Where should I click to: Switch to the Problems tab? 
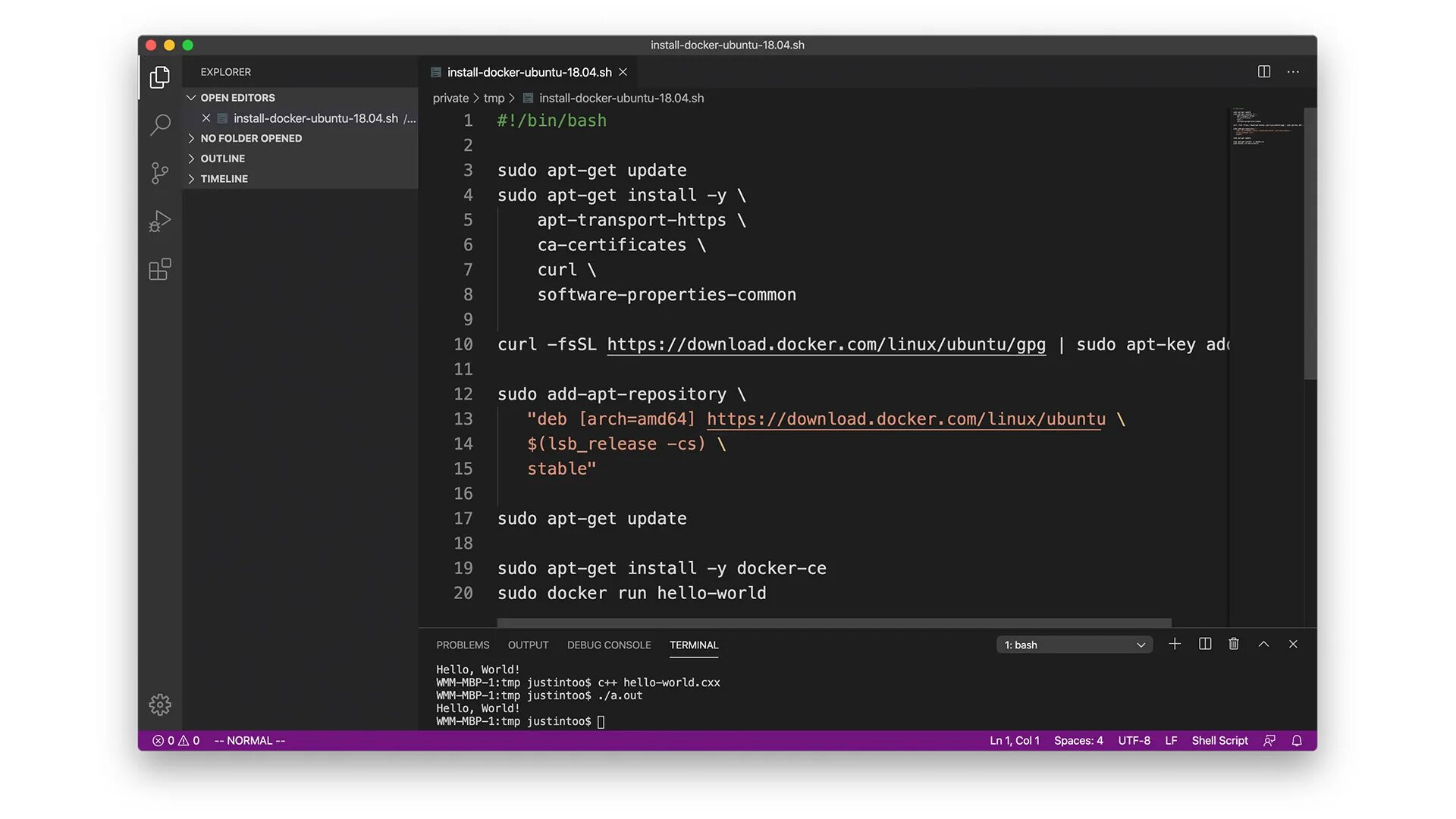click(463, 645)
